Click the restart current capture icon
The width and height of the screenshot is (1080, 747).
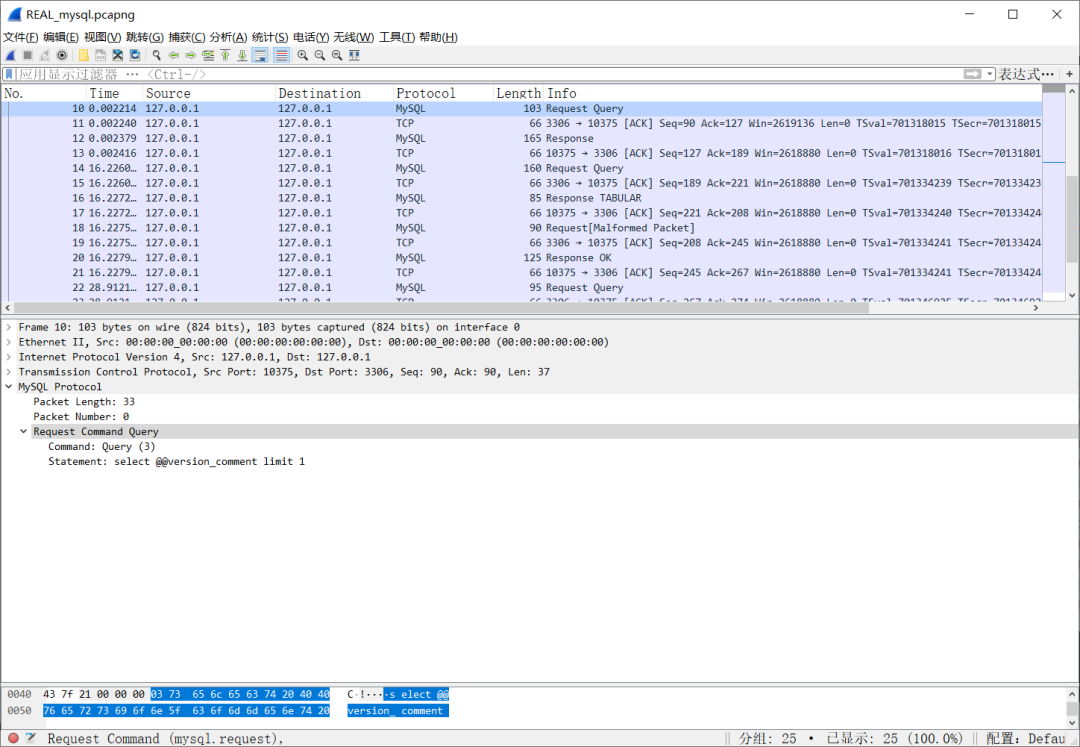45,56
